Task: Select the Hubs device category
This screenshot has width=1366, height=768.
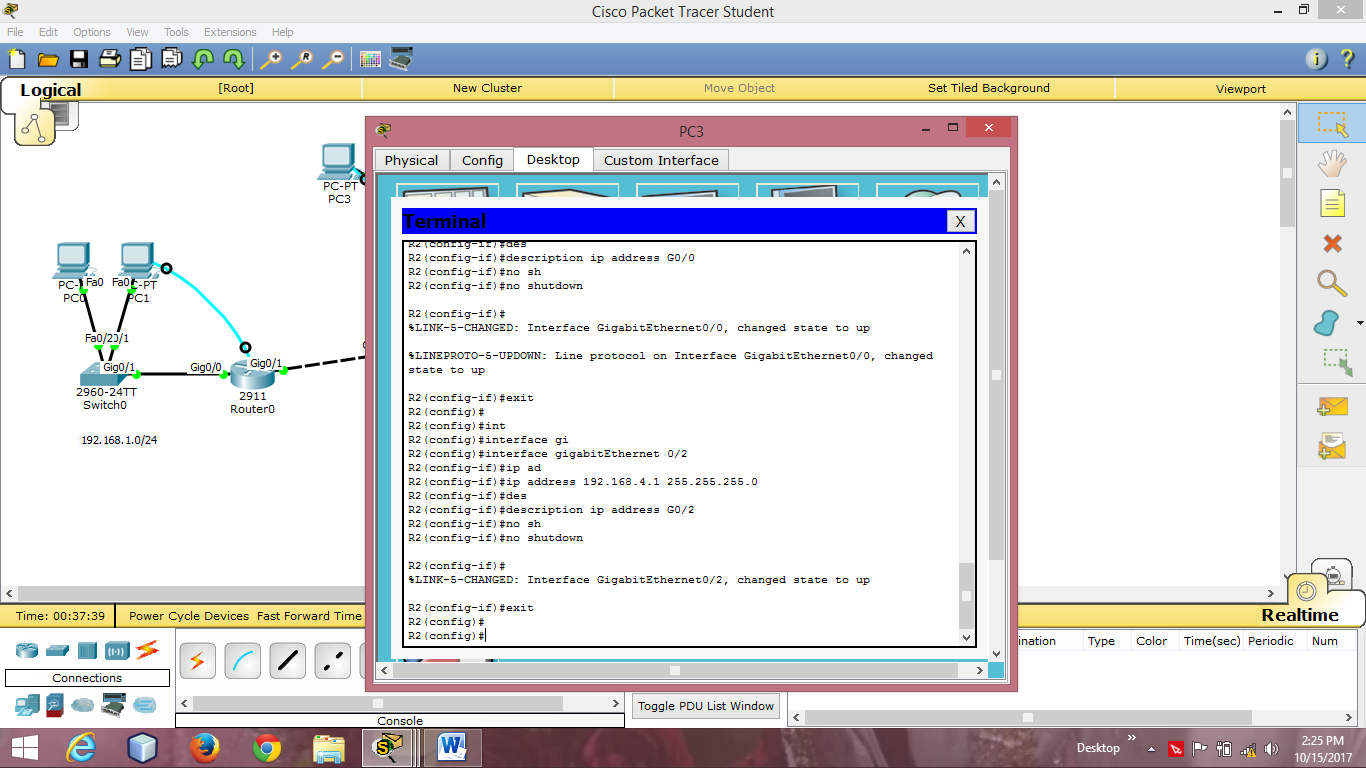Action: pyautogui.click(x=87, y=650)
